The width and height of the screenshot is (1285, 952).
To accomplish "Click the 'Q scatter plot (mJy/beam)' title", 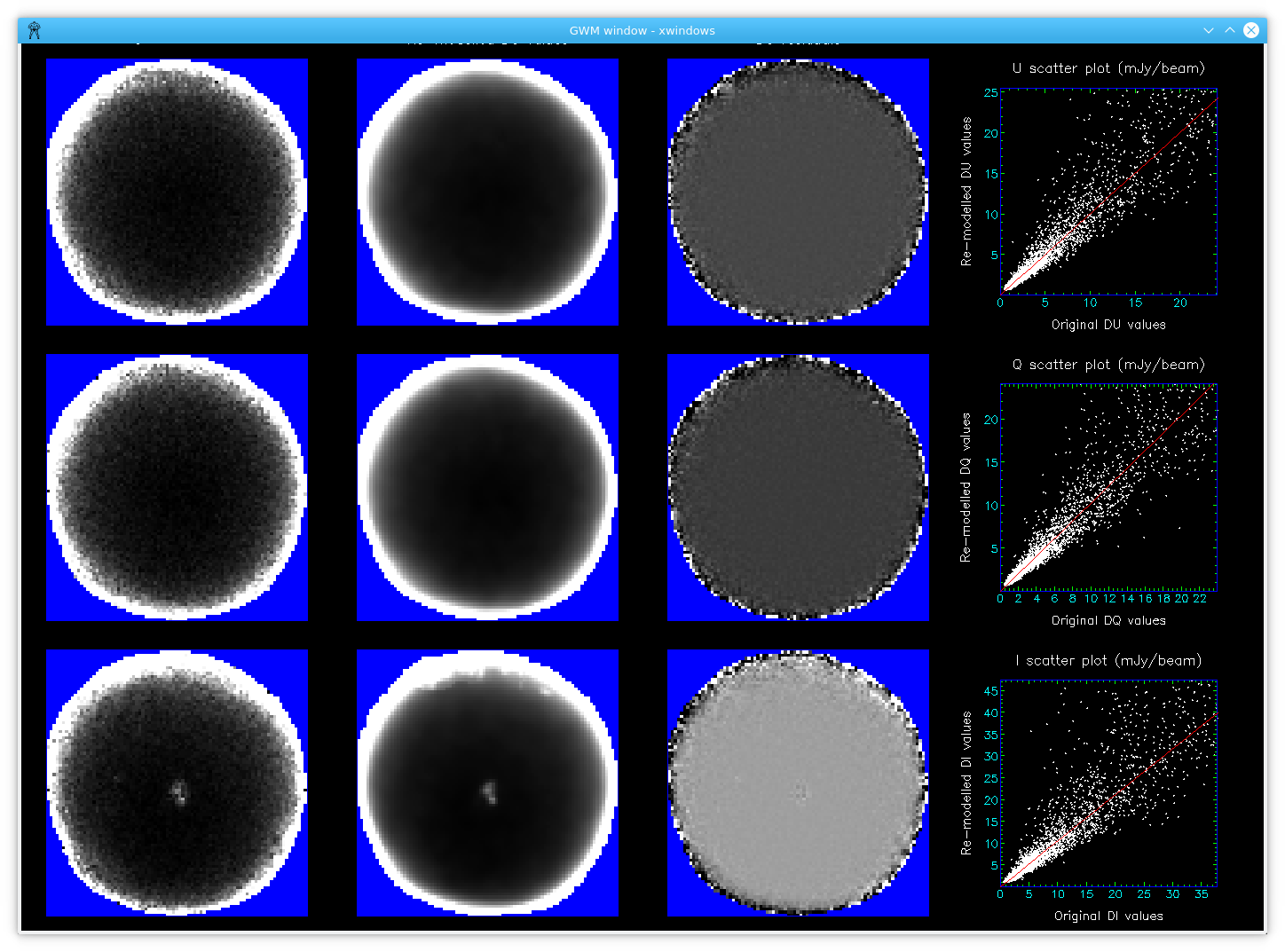I will (x=1108, y=365).
